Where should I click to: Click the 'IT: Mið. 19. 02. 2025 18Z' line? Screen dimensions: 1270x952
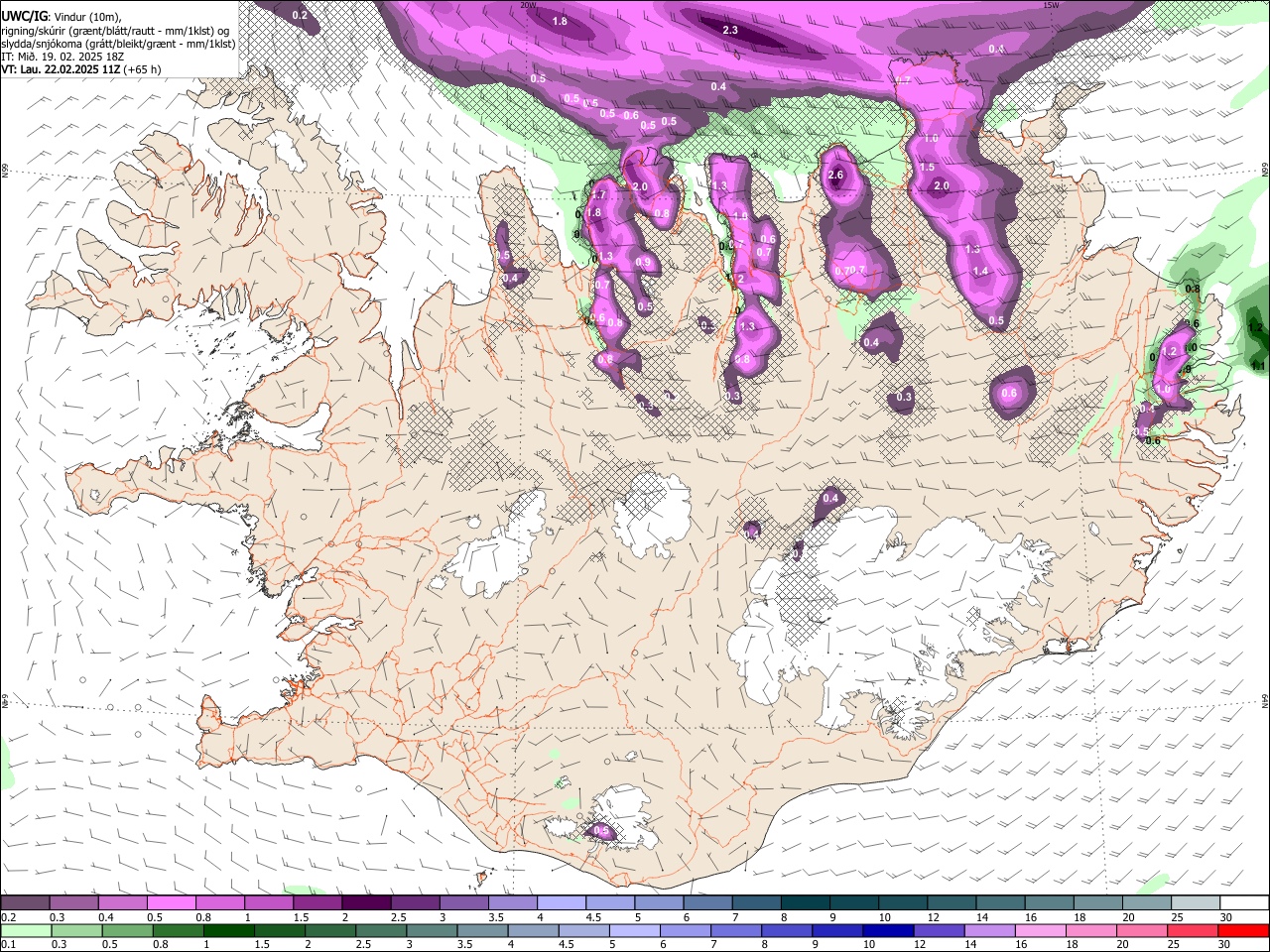tap(63, 57)
